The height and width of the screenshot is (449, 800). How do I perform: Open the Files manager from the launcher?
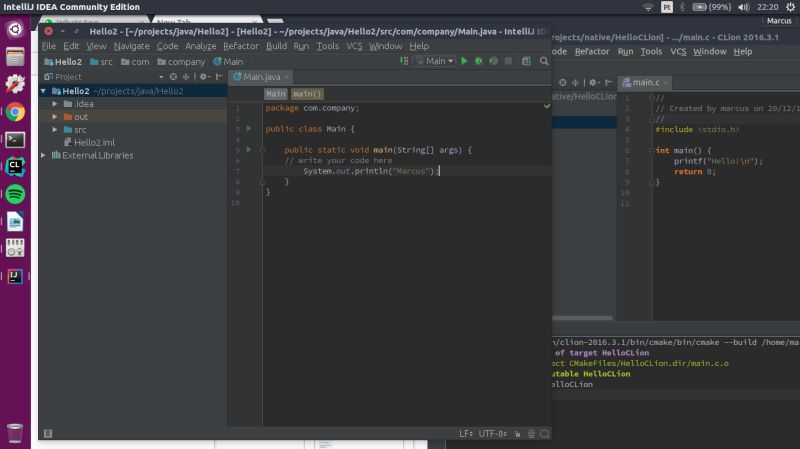(15, 57)
